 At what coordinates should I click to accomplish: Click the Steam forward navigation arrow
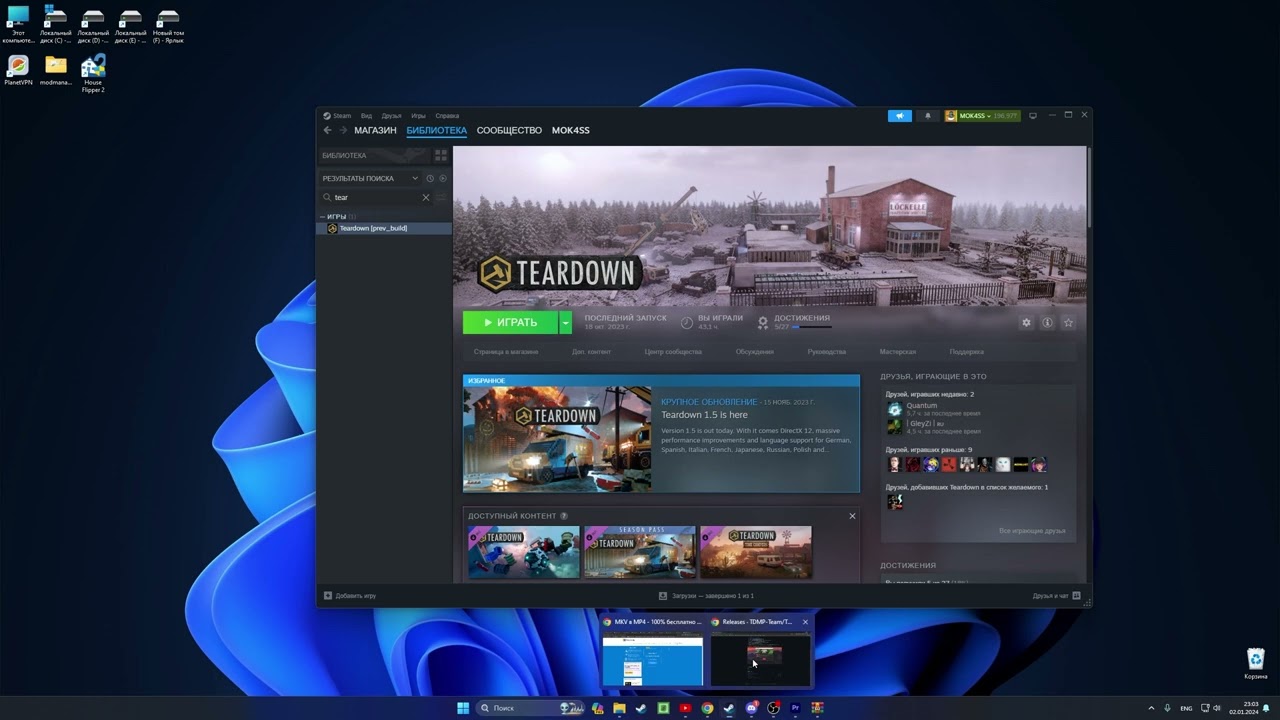(x=343, y=130)
